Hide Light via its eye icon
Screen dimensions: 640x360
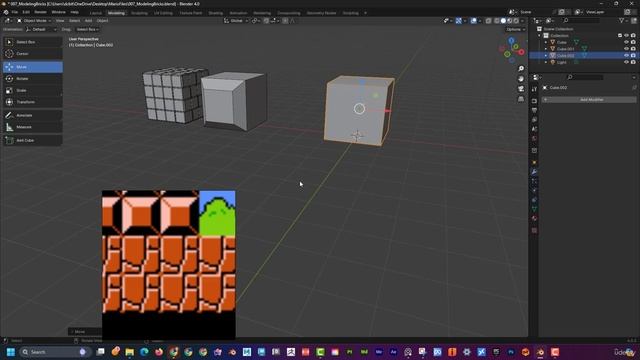coord(627,62)
